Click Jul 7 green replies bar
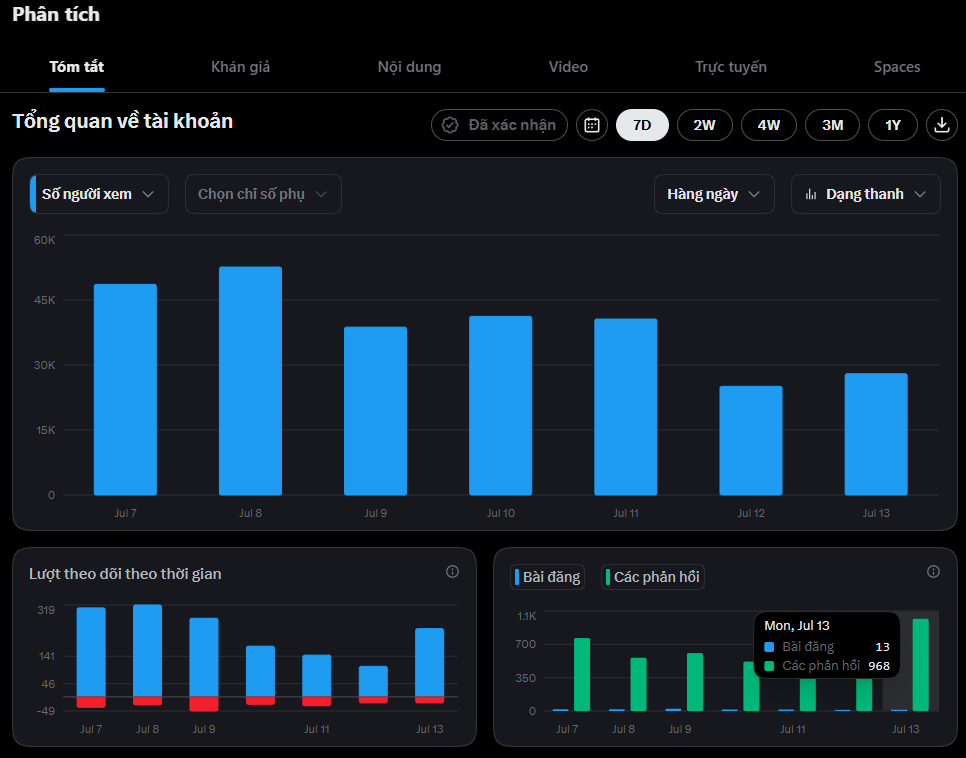Screen dimensions: 966x758 pos(582,674)
